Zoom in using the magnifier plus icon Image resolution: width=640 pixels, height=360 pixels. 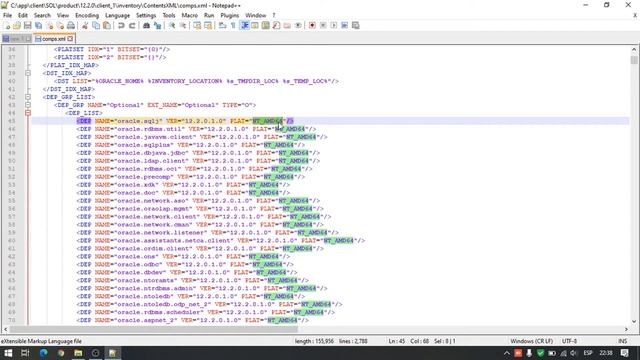click(x=172, y=25)
